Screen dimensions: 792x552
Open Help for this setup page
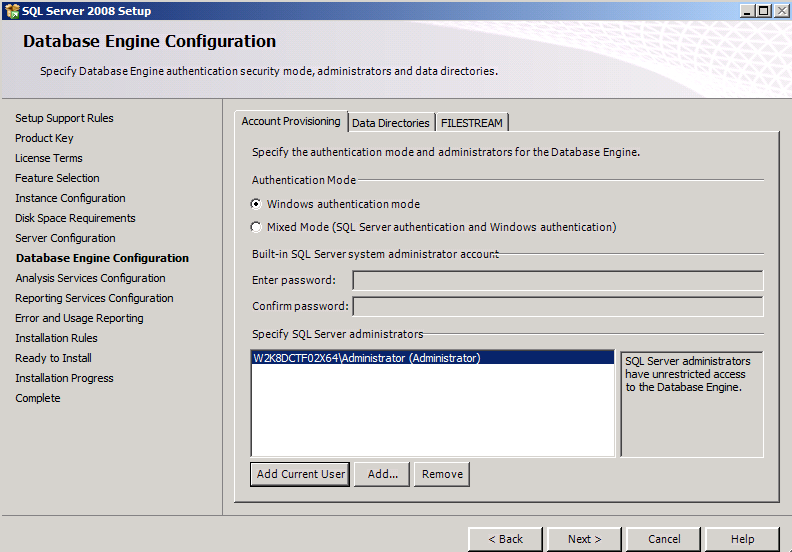coord(742,539)
